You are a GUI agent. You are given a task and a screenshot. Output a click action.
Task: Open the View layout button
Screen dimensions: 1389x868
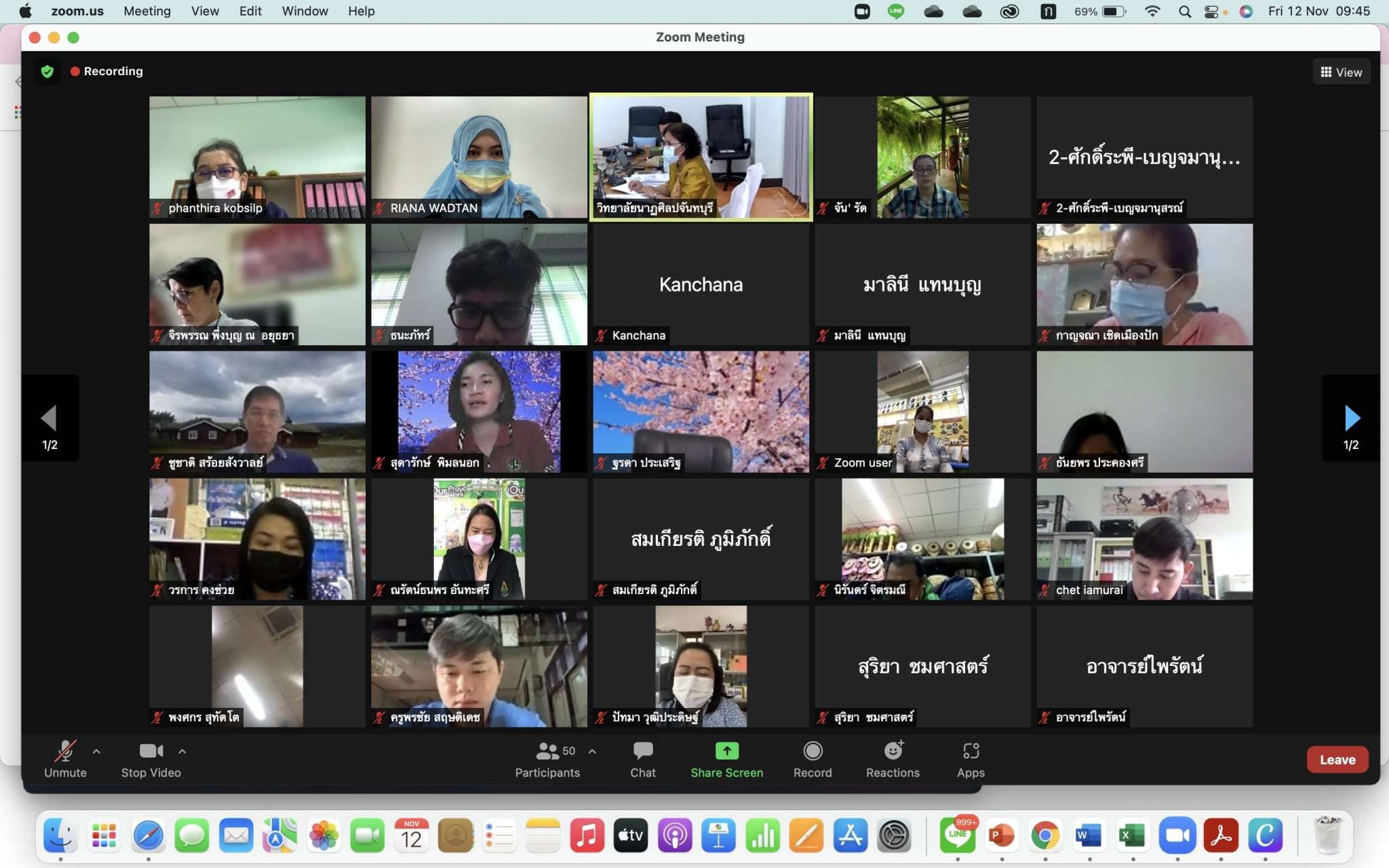tap(1341, 72)
